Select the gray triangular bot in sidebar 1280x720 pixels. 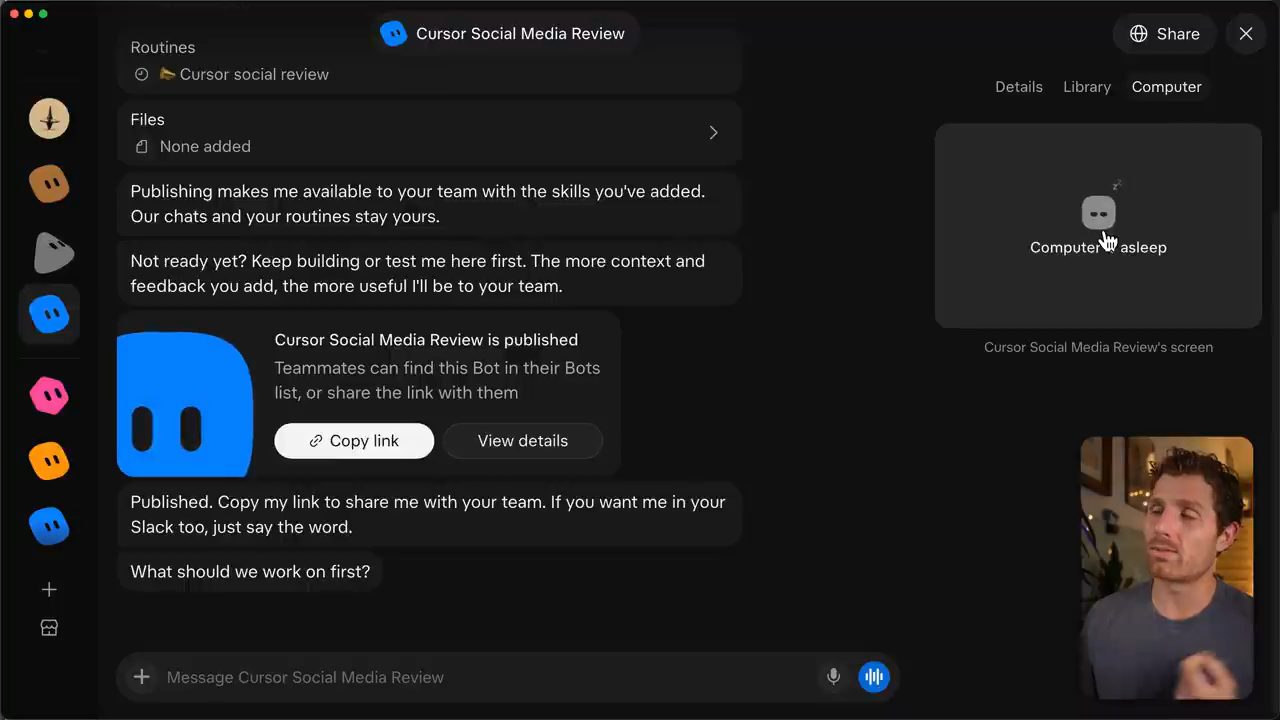click(53, 253)
